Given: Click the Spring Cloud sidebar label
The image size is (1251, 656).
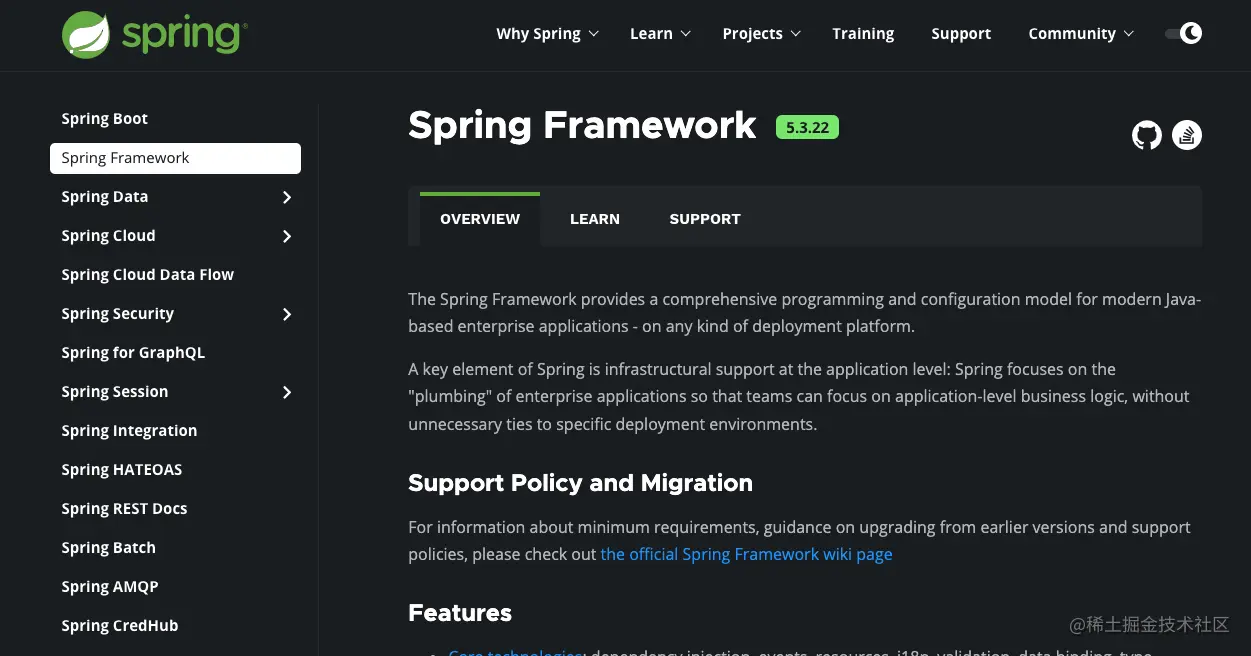Looking at the screenshot, I should coord(108,236).
